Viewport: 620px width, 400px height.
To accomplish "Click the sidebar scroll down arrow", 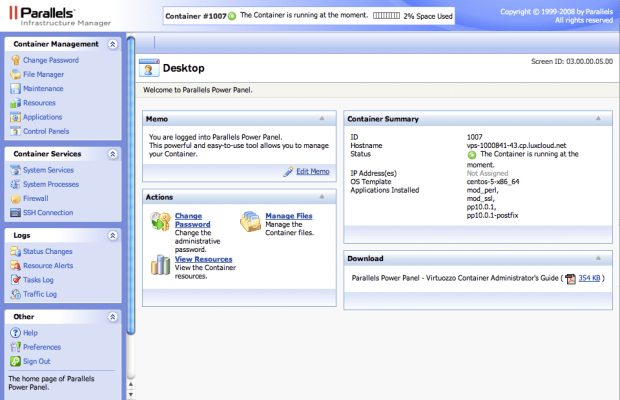I will (x=131, y=394).
